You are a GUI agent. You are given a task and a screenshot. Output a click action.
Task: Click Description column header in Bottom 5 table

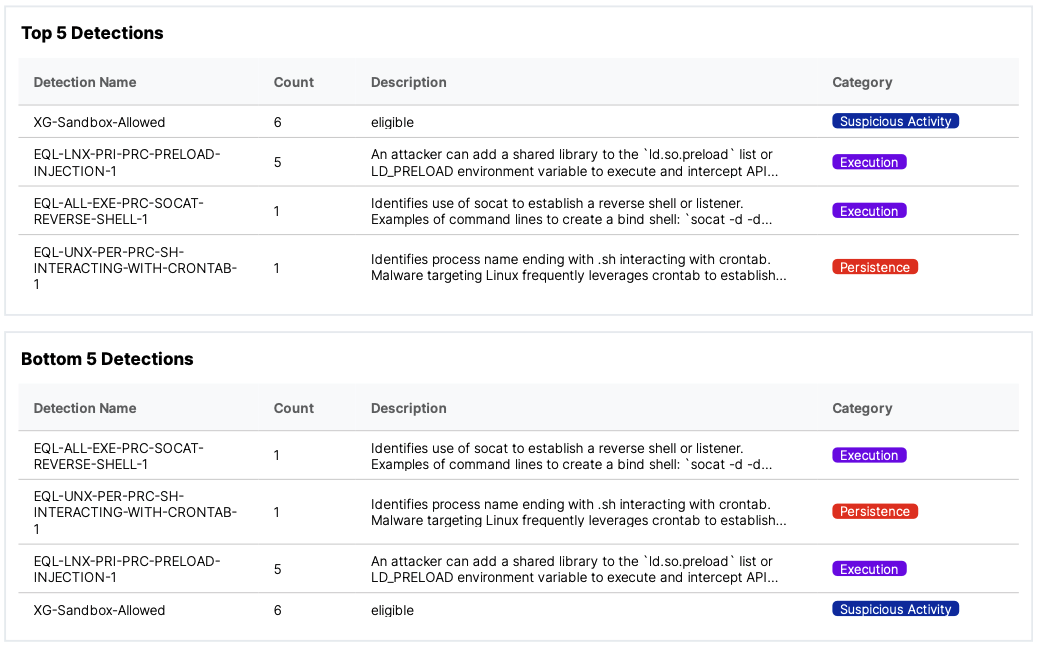click(x=408, y=408)
